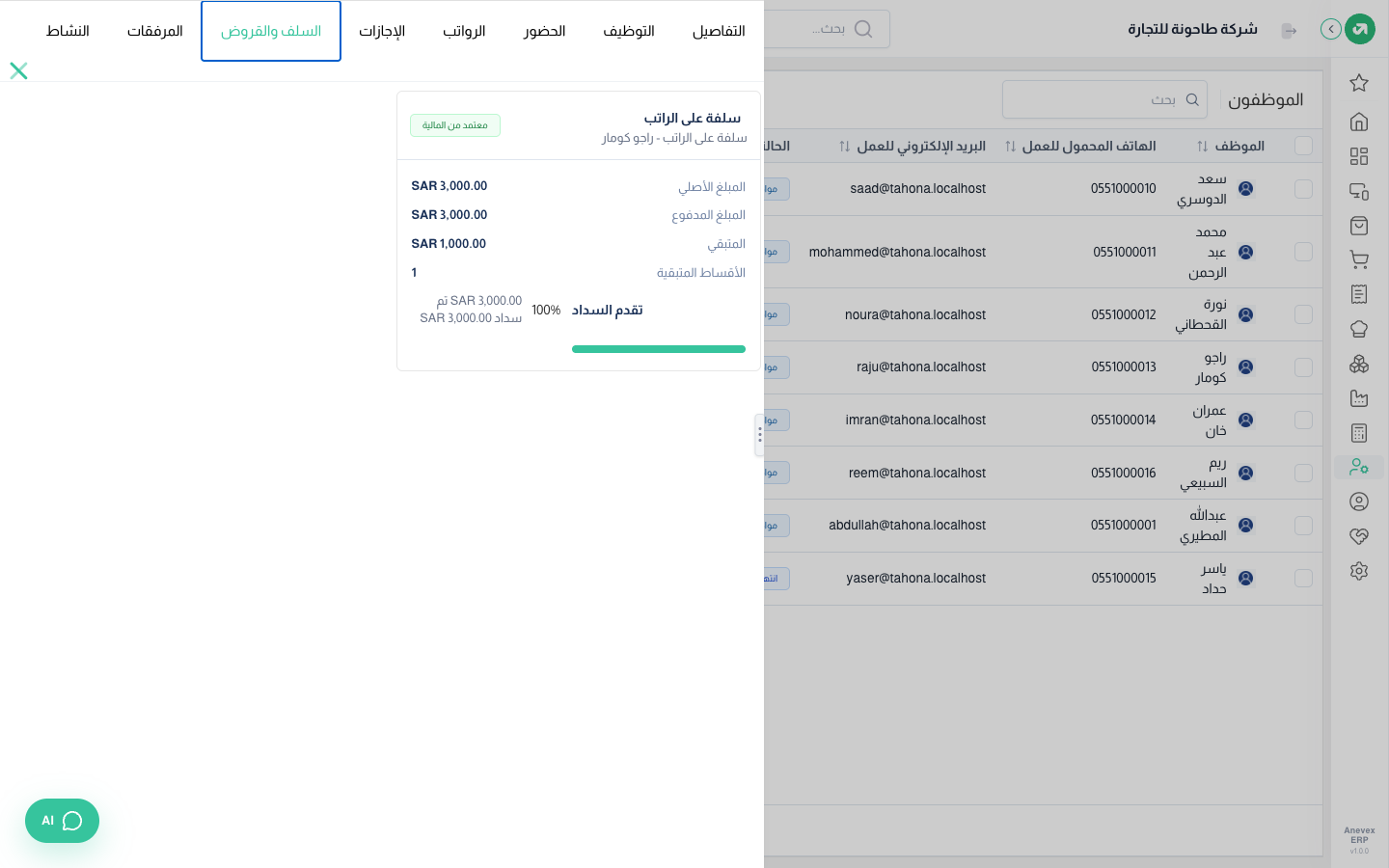
Task: Click the global search box in header
Action: [828, 29]
